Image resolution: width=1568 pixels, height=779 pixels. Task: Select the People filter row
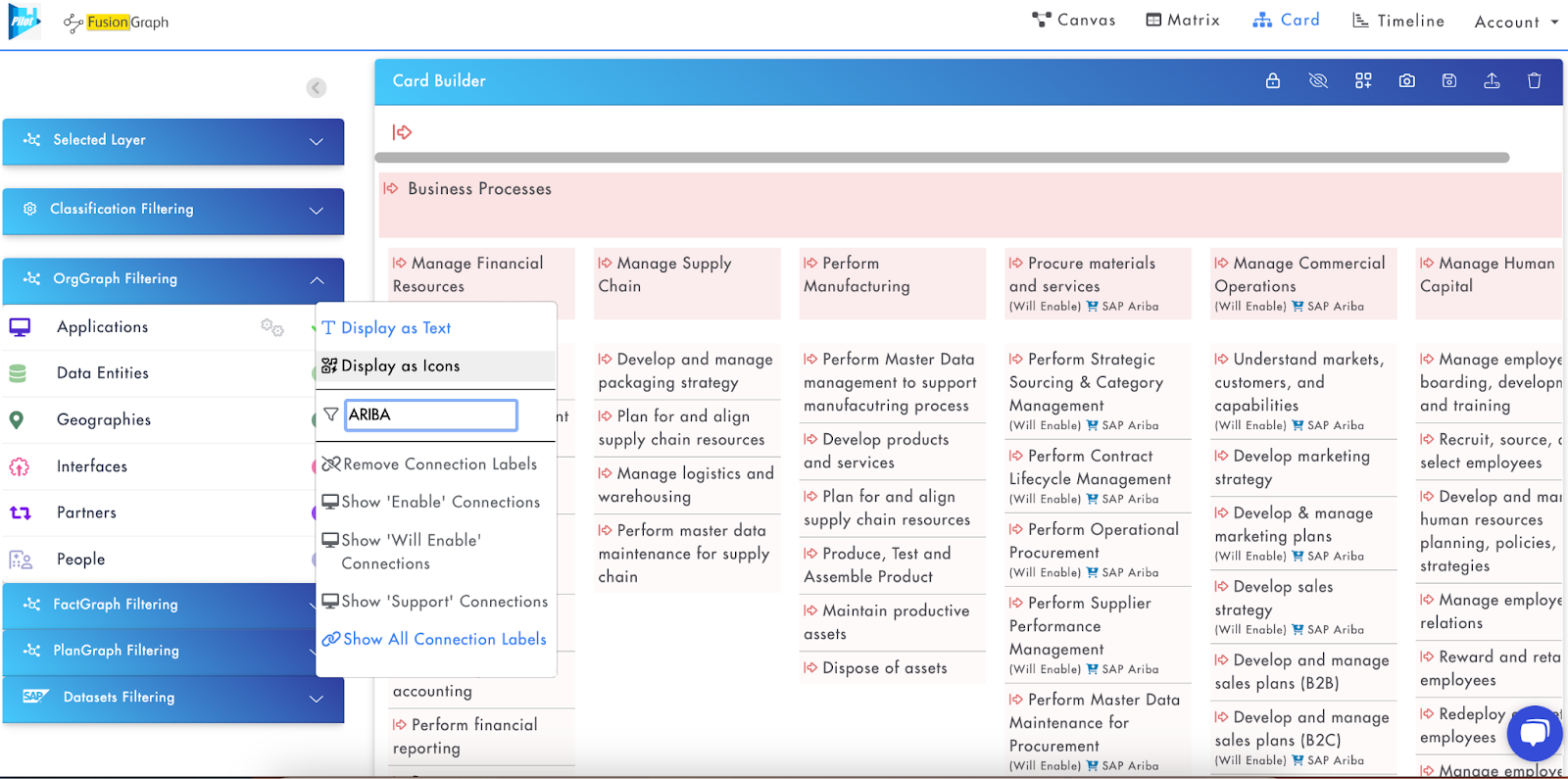pos(159,560)
